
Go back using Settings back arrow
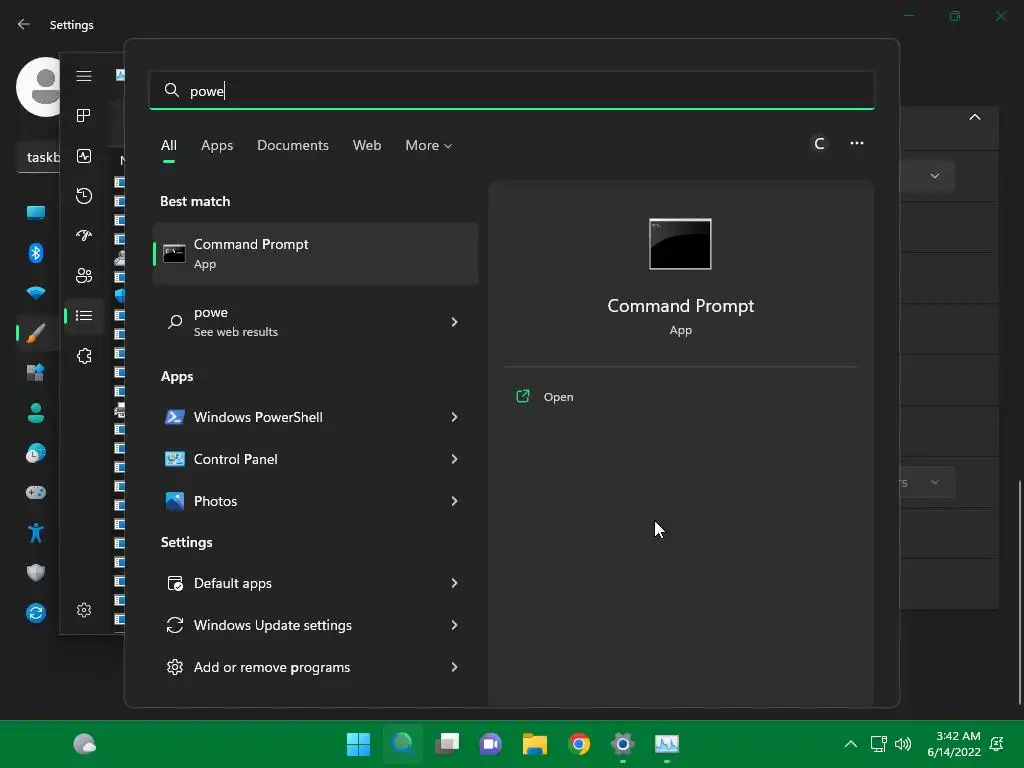tap(24, 24)
